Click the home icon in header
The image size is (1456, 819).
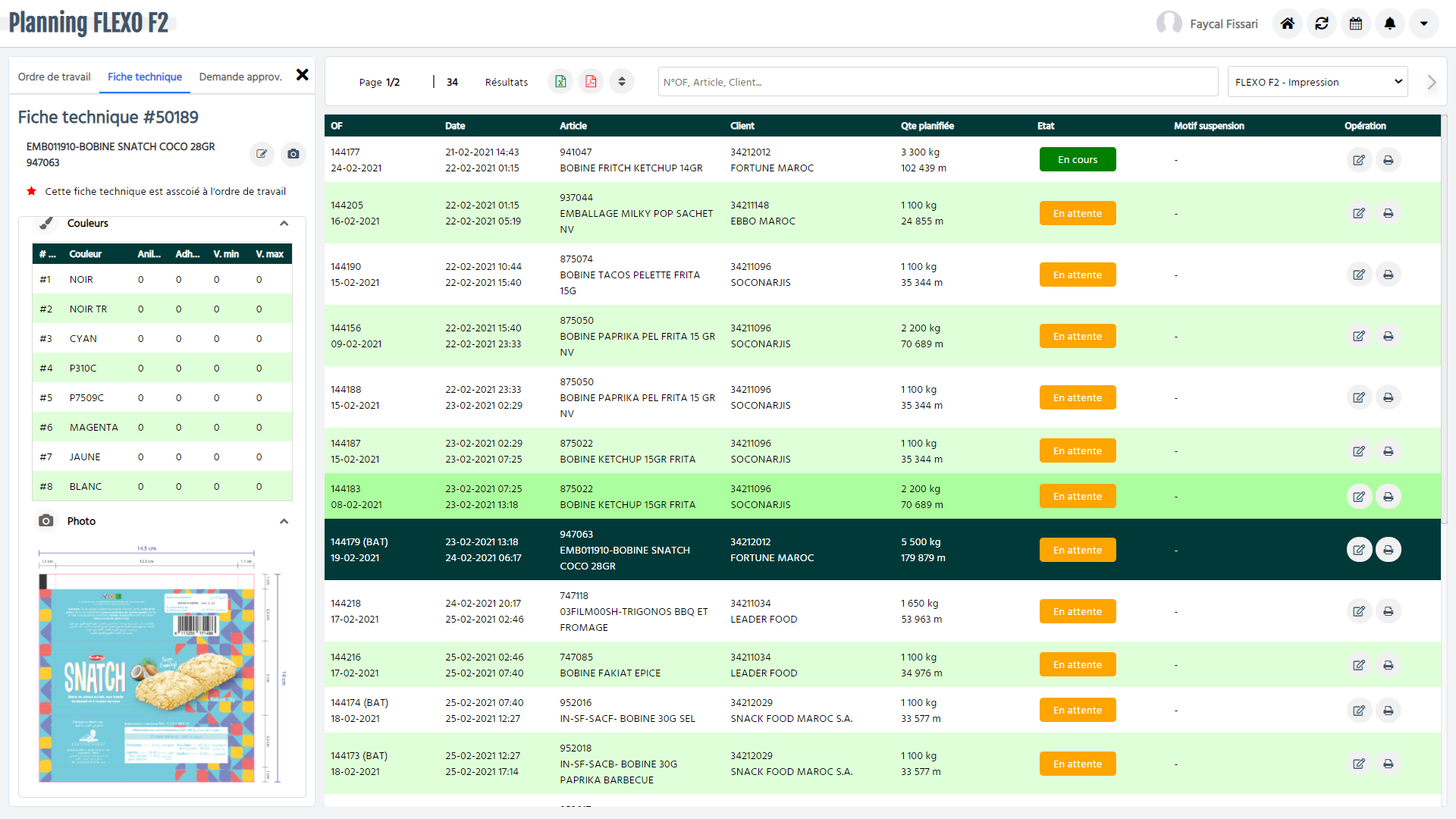point(1288,24)
